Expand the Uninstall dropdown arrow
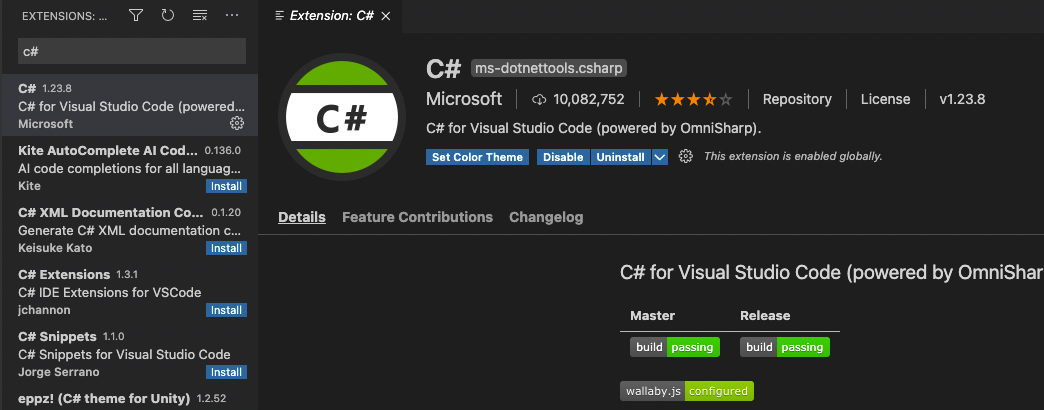 pos(660,157)
